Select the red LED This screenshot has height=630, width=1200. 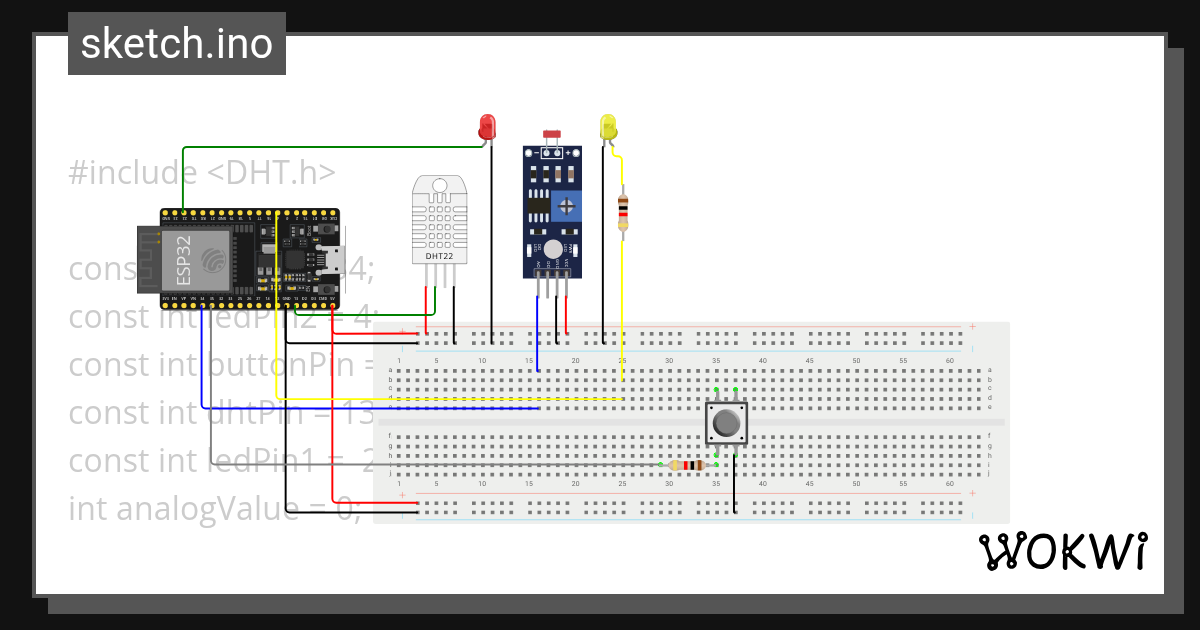point(488,126)
